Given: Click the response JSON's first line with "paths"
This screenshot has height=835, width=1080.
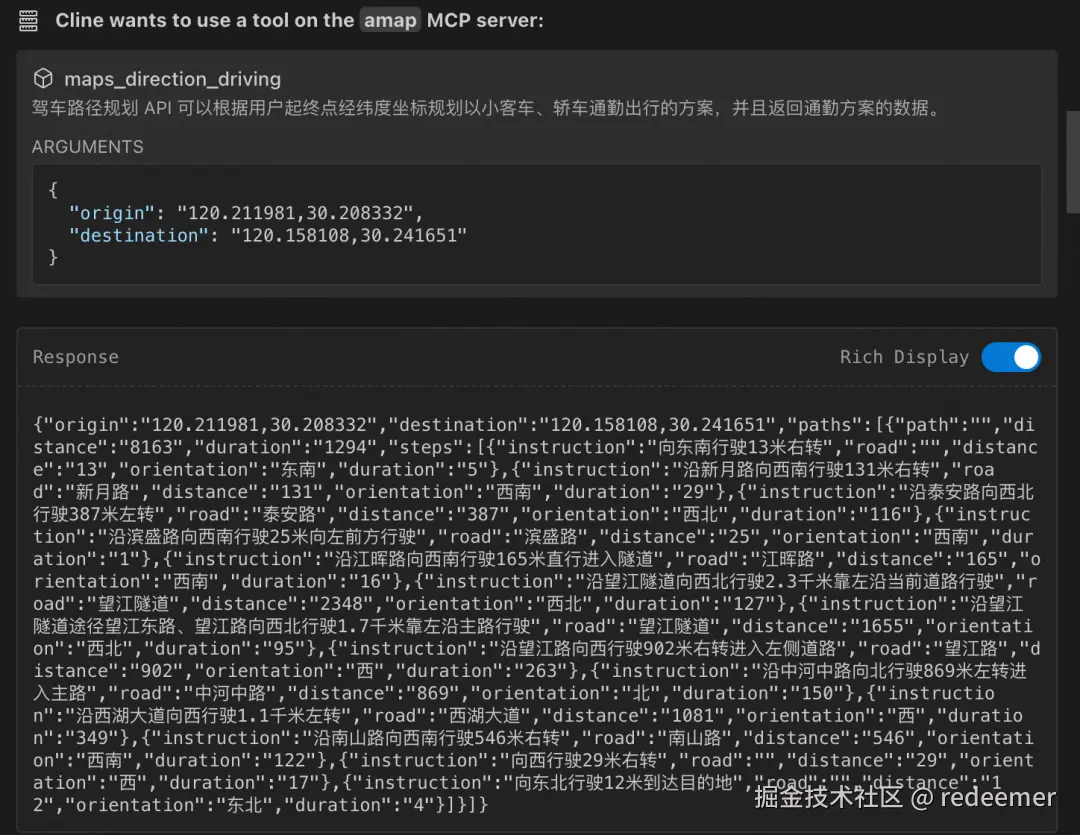Looking at the screenshot, I should click(x=534, y=424).
